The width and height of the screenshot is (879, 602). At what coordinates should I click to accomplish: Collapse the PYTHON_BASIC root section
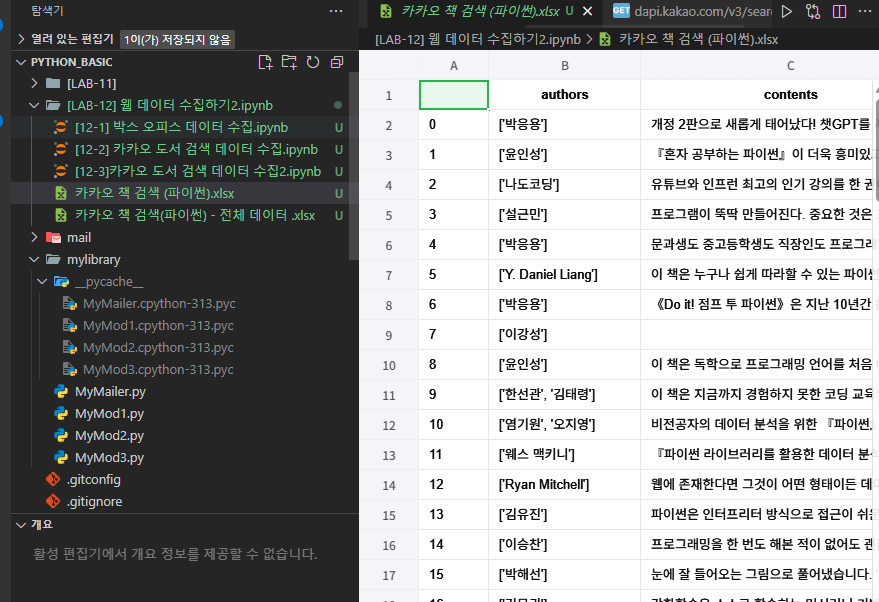(x=21, y=62)
